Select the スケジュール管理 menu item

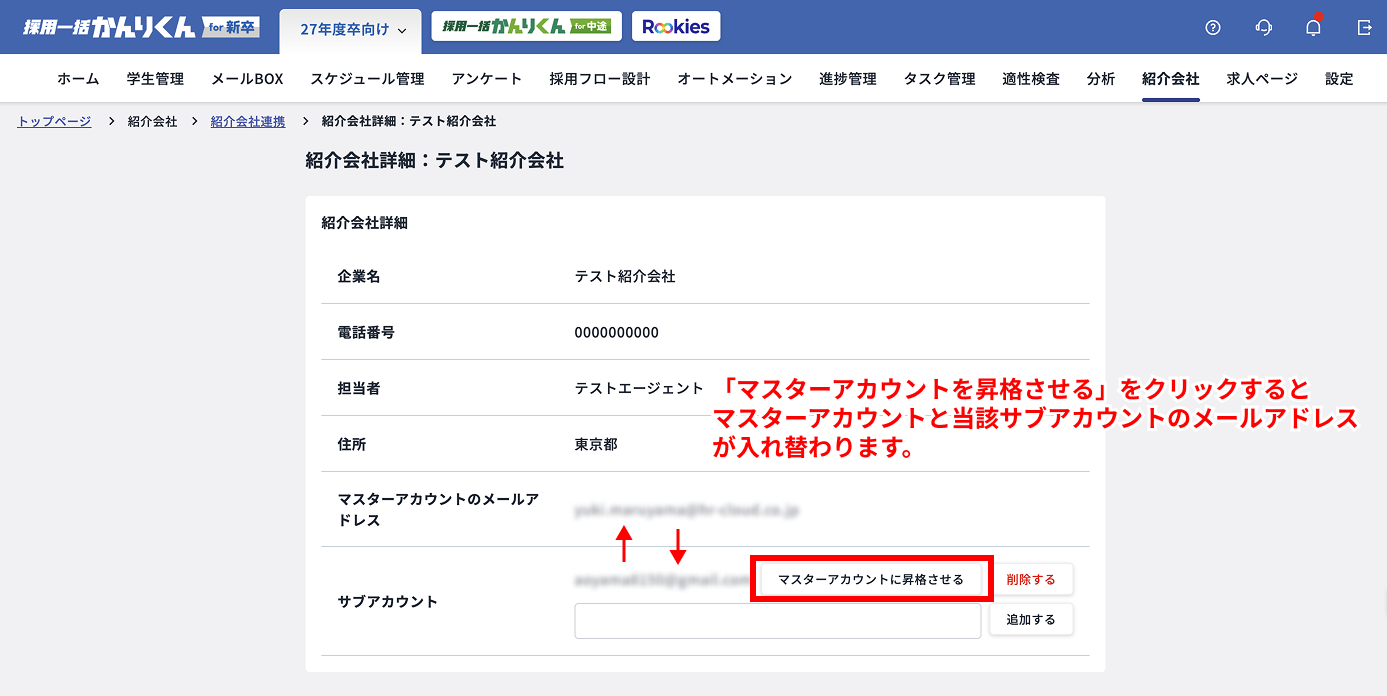click(x=367, y=79)
